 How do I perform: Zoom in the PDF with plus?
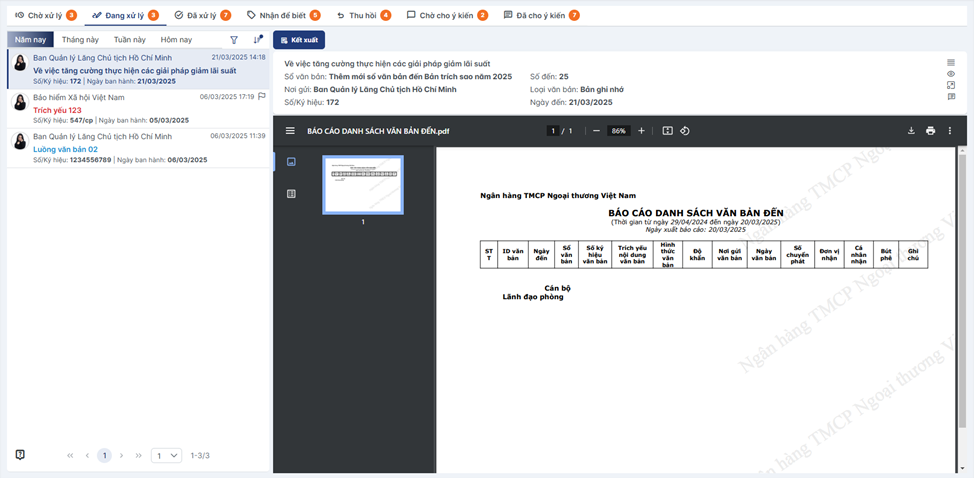[x=642, y=131]
